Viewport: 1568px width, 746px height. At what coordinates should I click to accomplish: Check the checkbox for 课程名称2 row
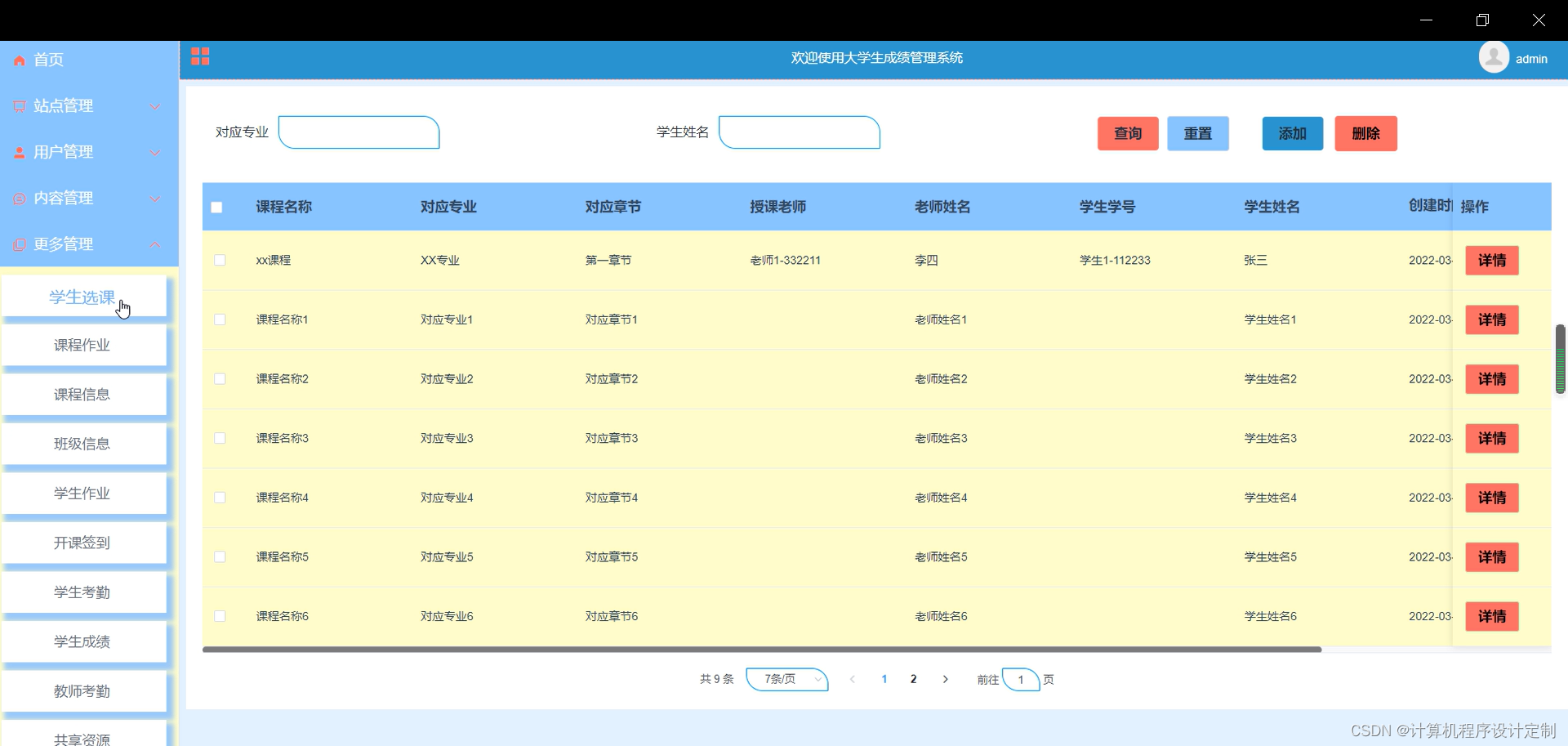click(219, 378)
